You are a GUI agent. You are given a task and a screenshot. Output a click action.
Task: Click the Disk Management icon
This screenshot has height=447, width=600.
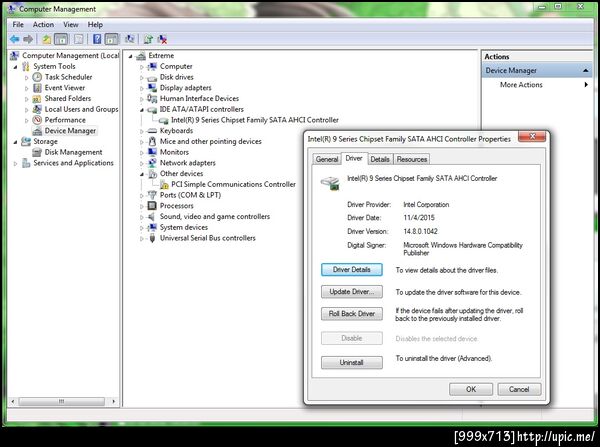(37, 152)
